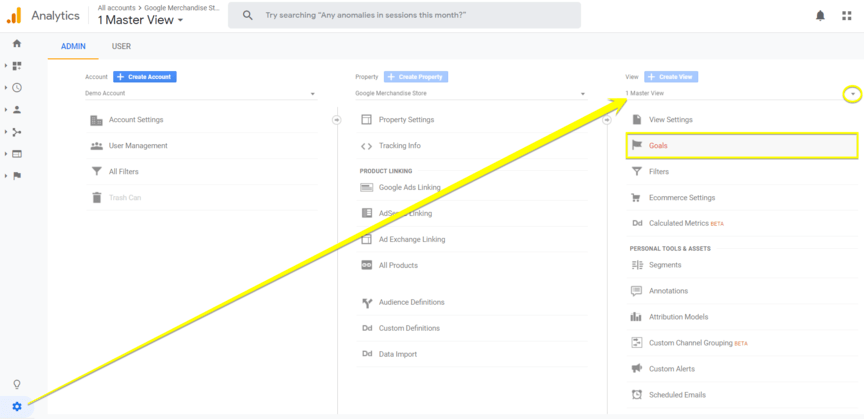
Task: Click the Tracking Info code icon
Action: click(x=366, y=146)
